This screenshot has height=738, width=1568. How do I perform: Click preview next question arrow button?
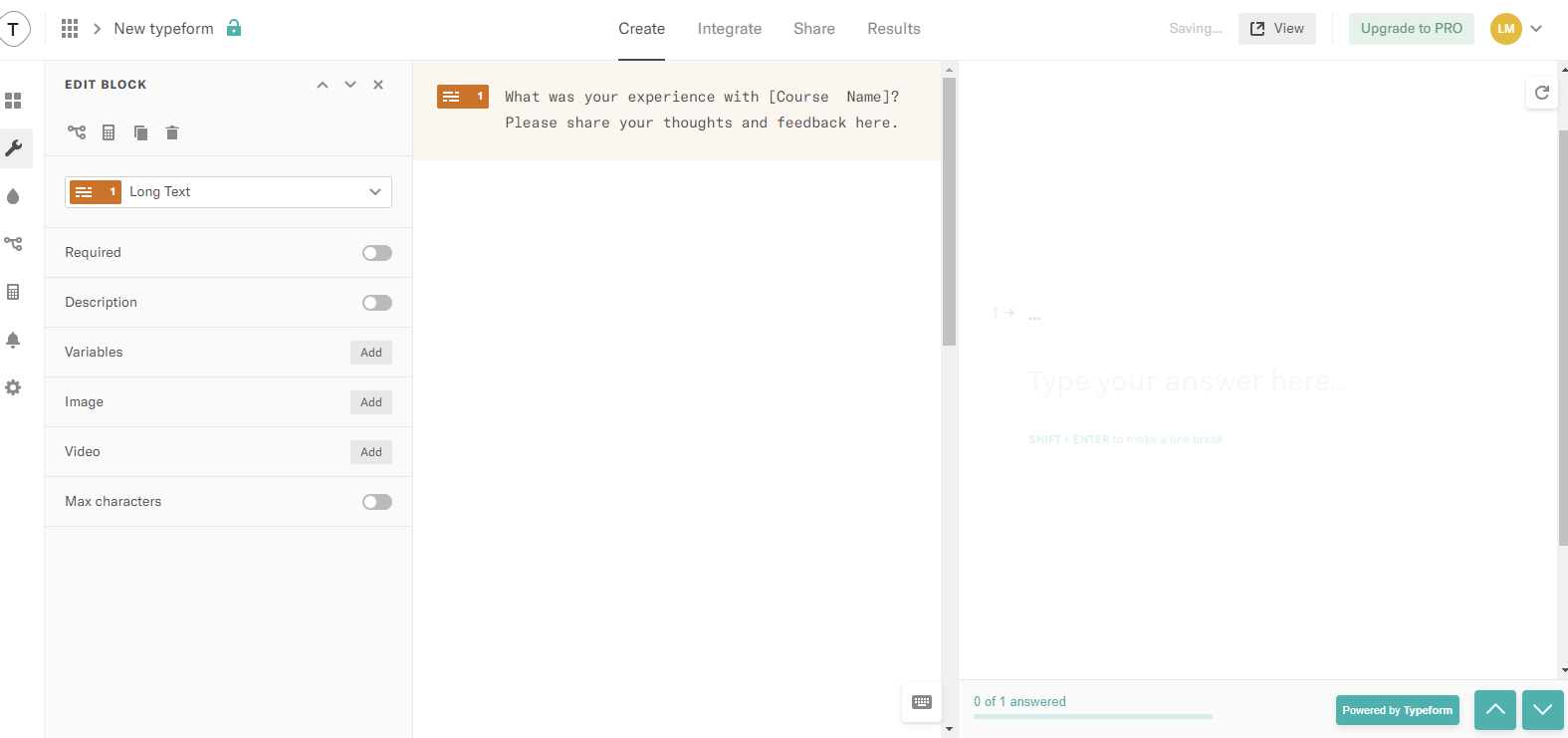pyautogui.click(x=1543, y=710)
